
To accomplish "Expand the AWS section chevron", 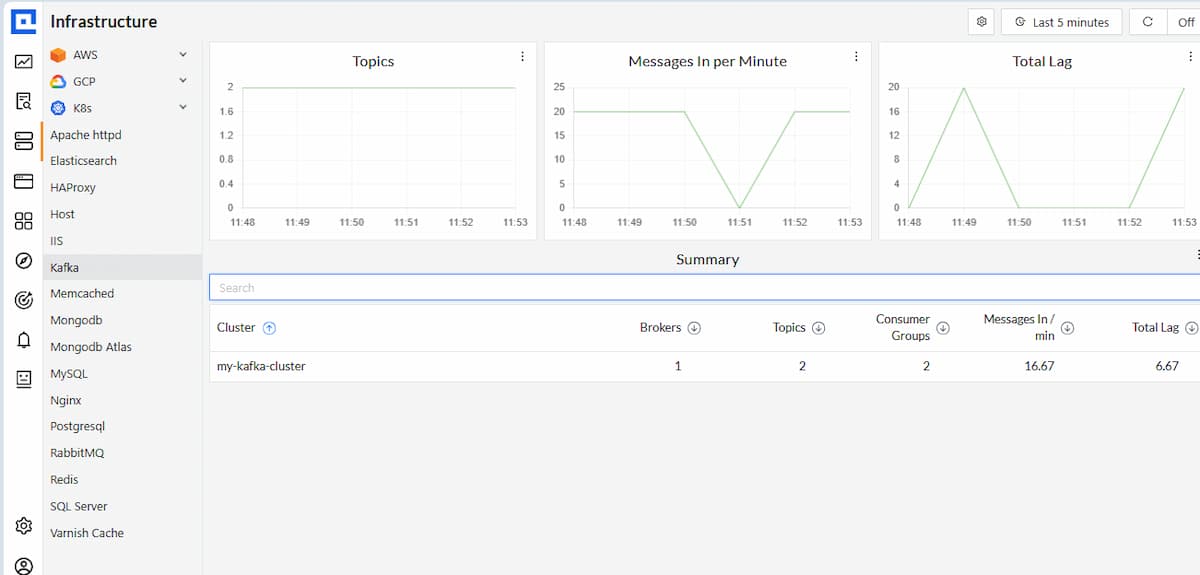I will click(183, 55).
